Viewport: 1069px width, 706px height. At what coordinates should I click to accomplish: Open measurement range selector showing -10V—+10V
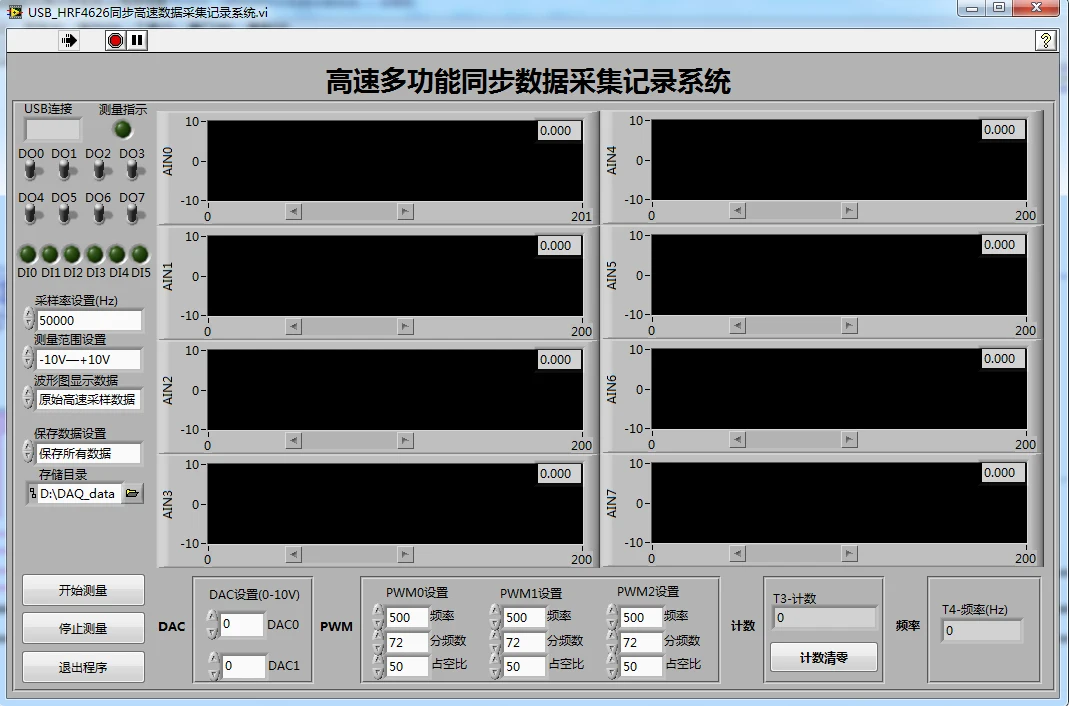89,359
